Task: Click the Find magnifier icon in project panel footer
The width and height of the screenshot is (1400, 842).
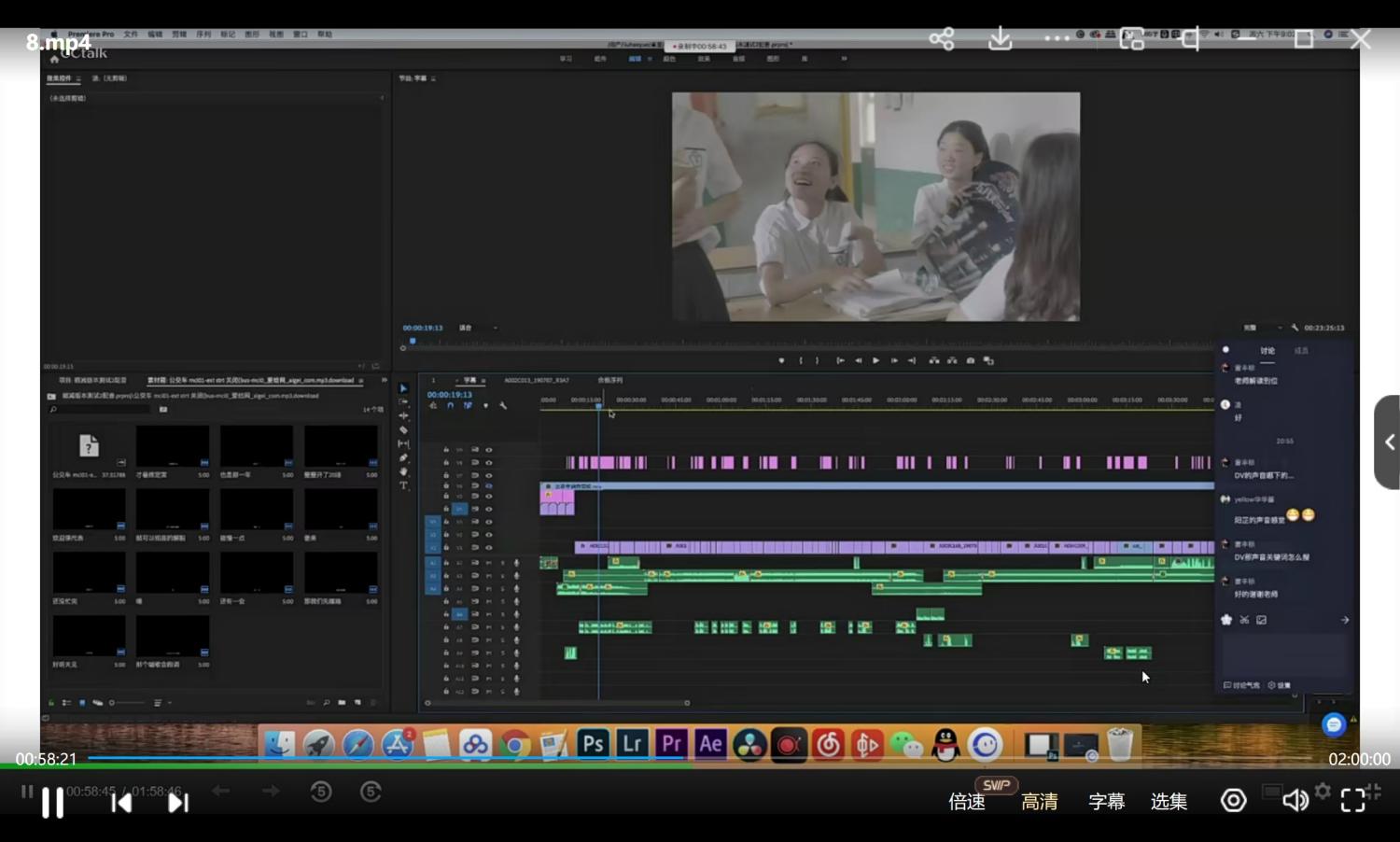Action: (x=326, y=702)
